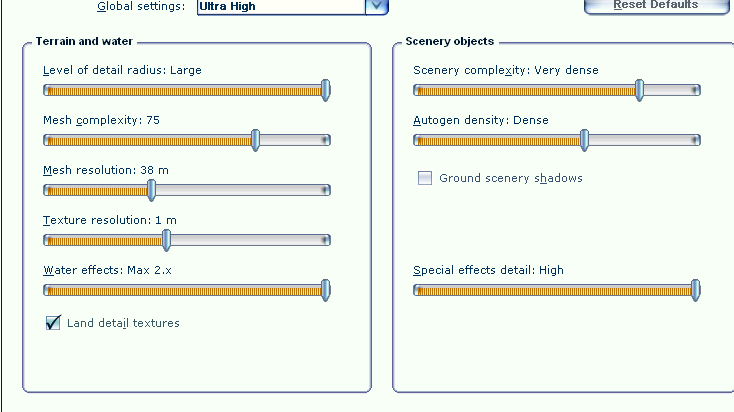Screen dimensions: 734x412
Task: Click the Ultra High global settings field
Action: (278, 6)
